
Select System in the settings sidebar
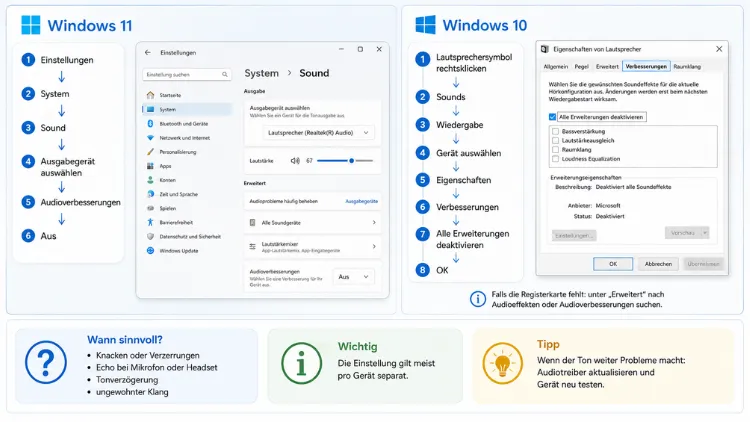click(187, 110)
